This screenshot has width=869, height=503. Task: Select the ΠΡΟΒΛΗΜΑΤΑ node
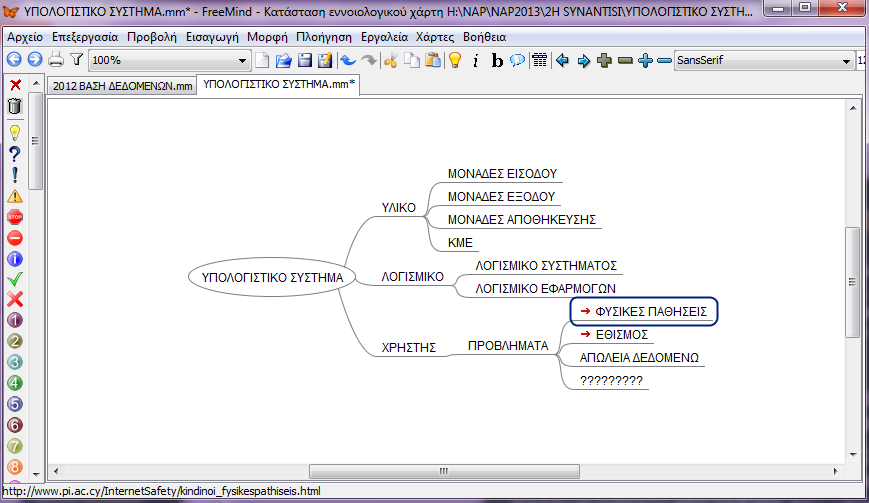pyautogui.click(x=508, y=346)
